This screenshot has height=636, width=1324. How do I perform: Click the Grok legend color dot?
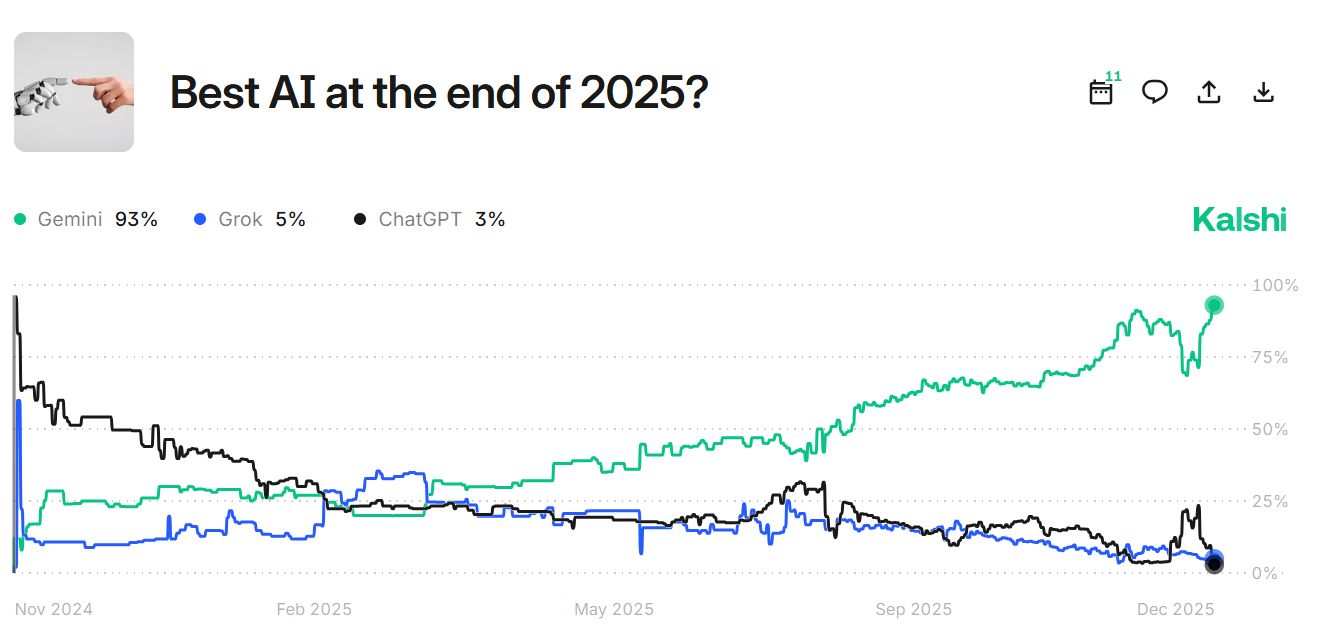coord(198,218)
